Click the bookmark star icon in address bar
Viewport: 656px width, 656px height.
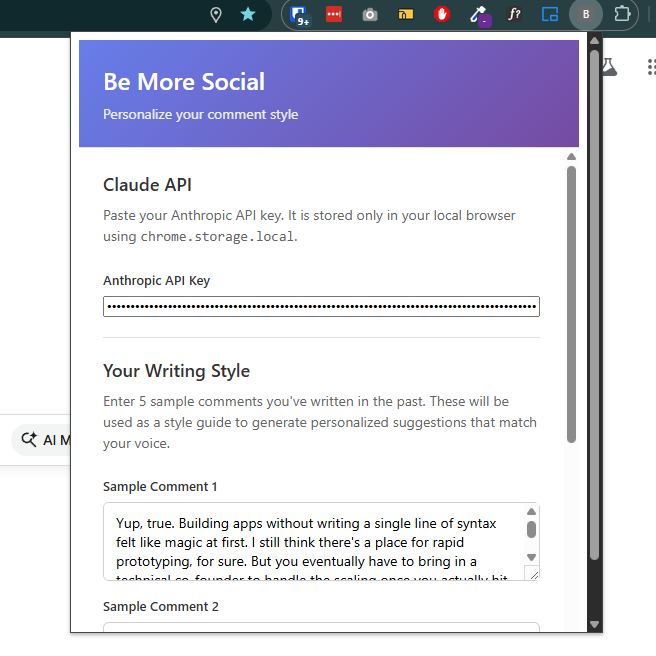248,14
